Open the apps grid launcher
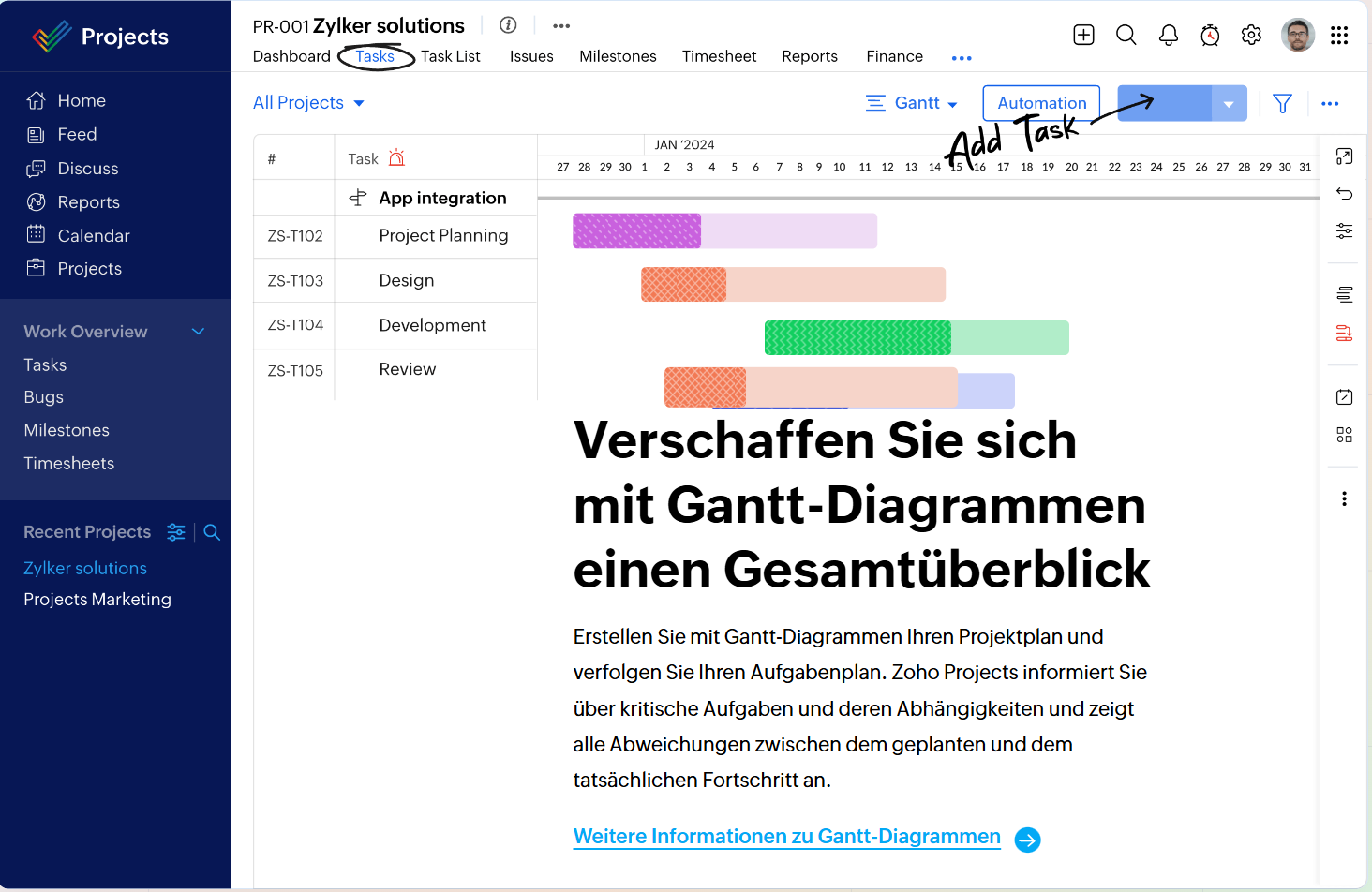This screenshot has width=1372, height=892. pos(1339,36)
